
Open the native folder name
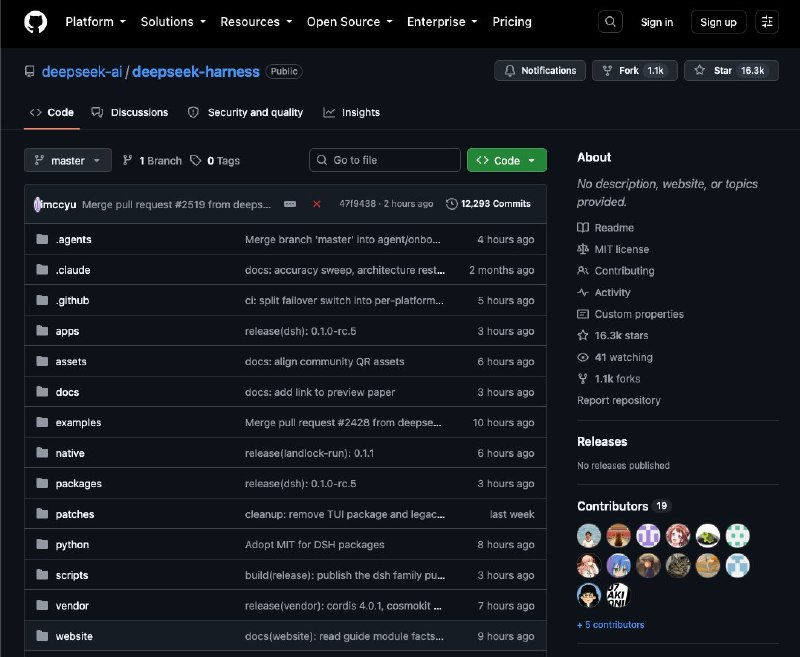click(70, 453)
